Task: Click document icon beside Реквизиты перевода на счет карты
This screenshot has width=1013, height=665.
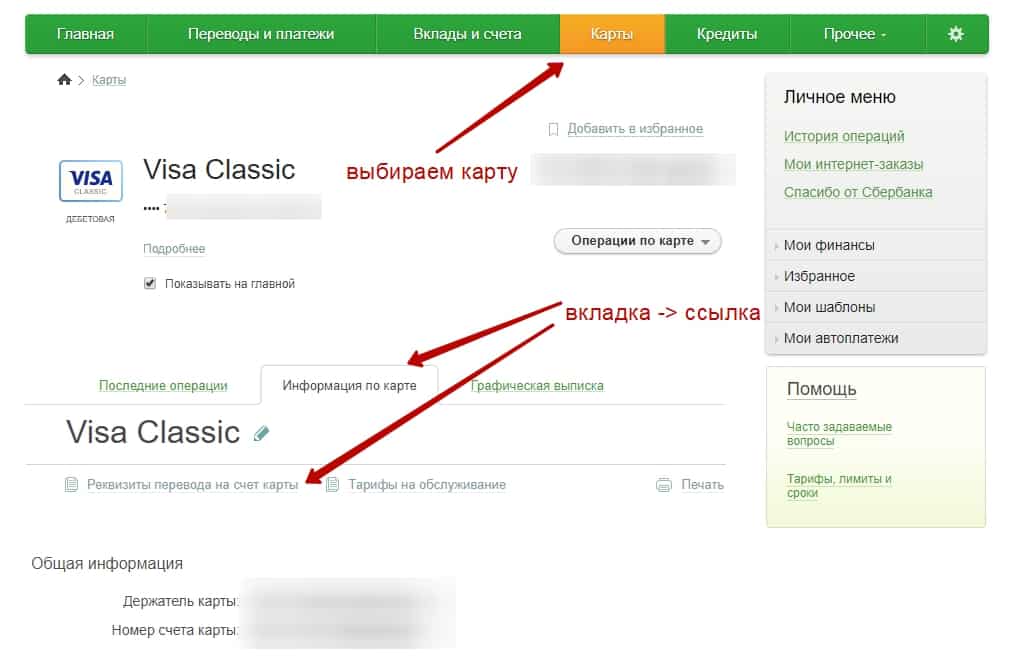Action: (71, 485)
